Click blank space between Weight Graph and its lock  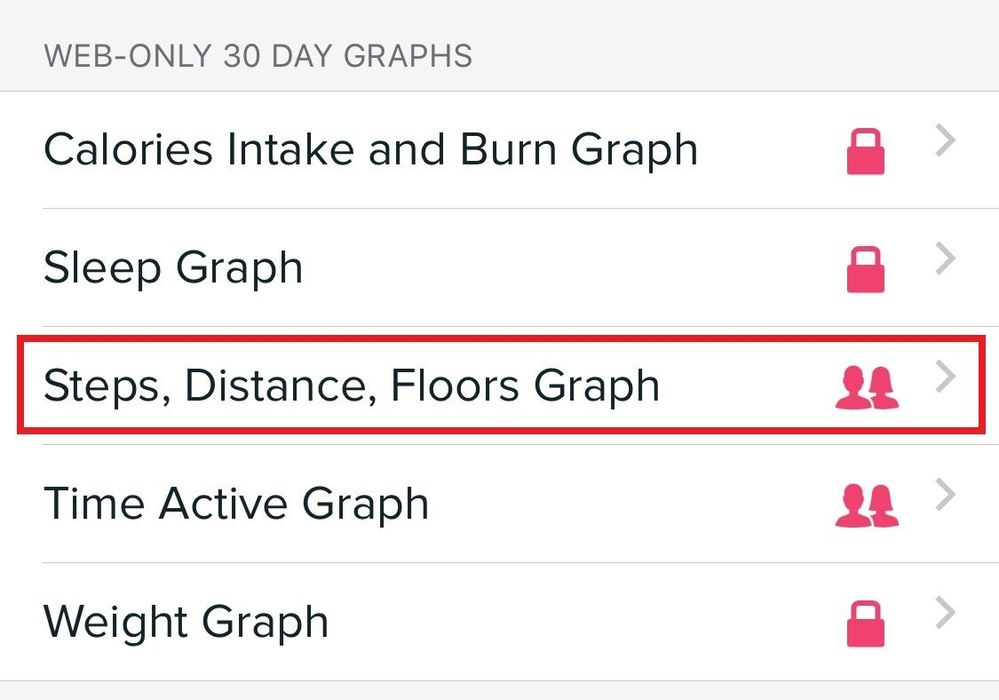click(x=580, y=622)
